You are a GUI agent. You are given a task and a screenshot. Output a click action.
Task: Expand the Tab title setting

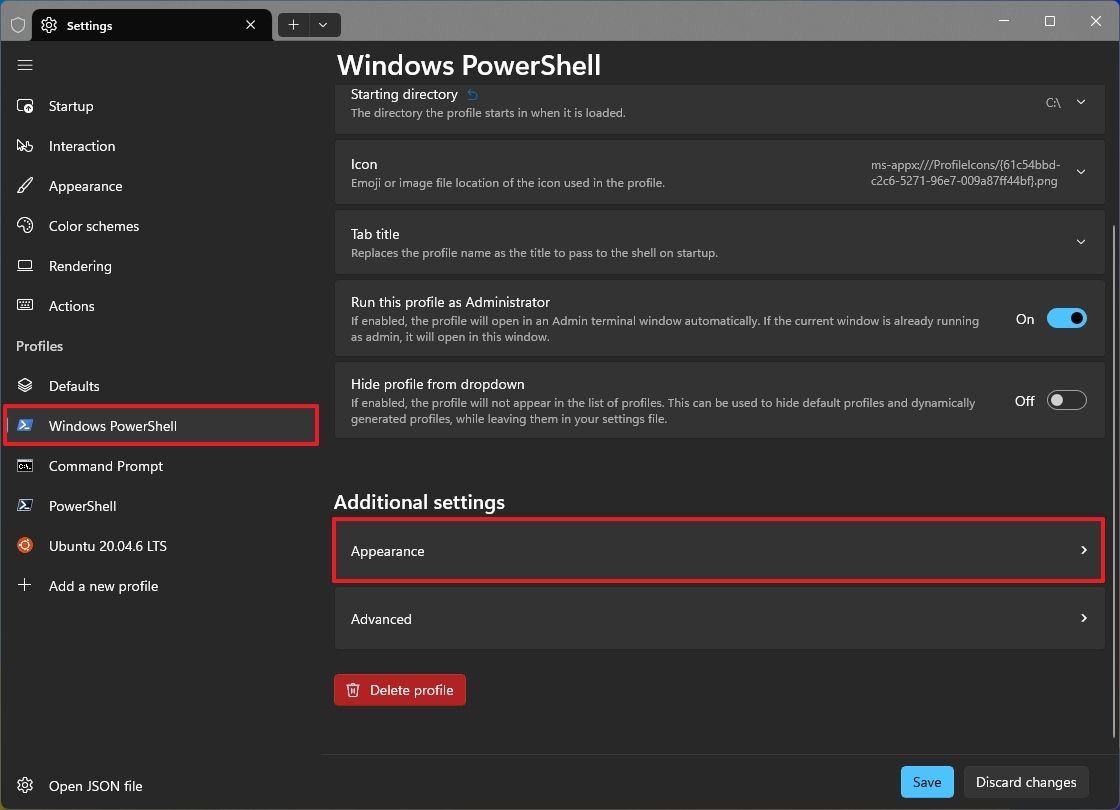click(1080, 242)
